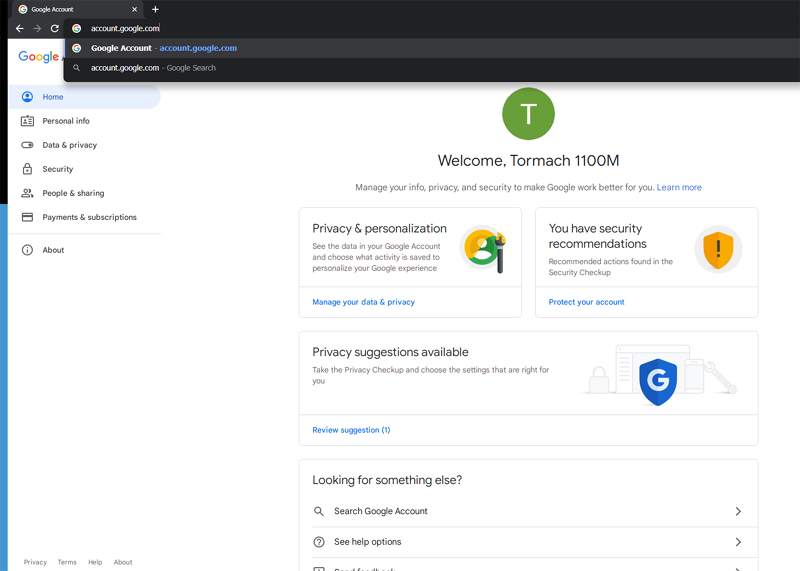This screenshot has height=571, width=800.
Task: Click the Google favicon in address bar
Action: coord(77,29)
